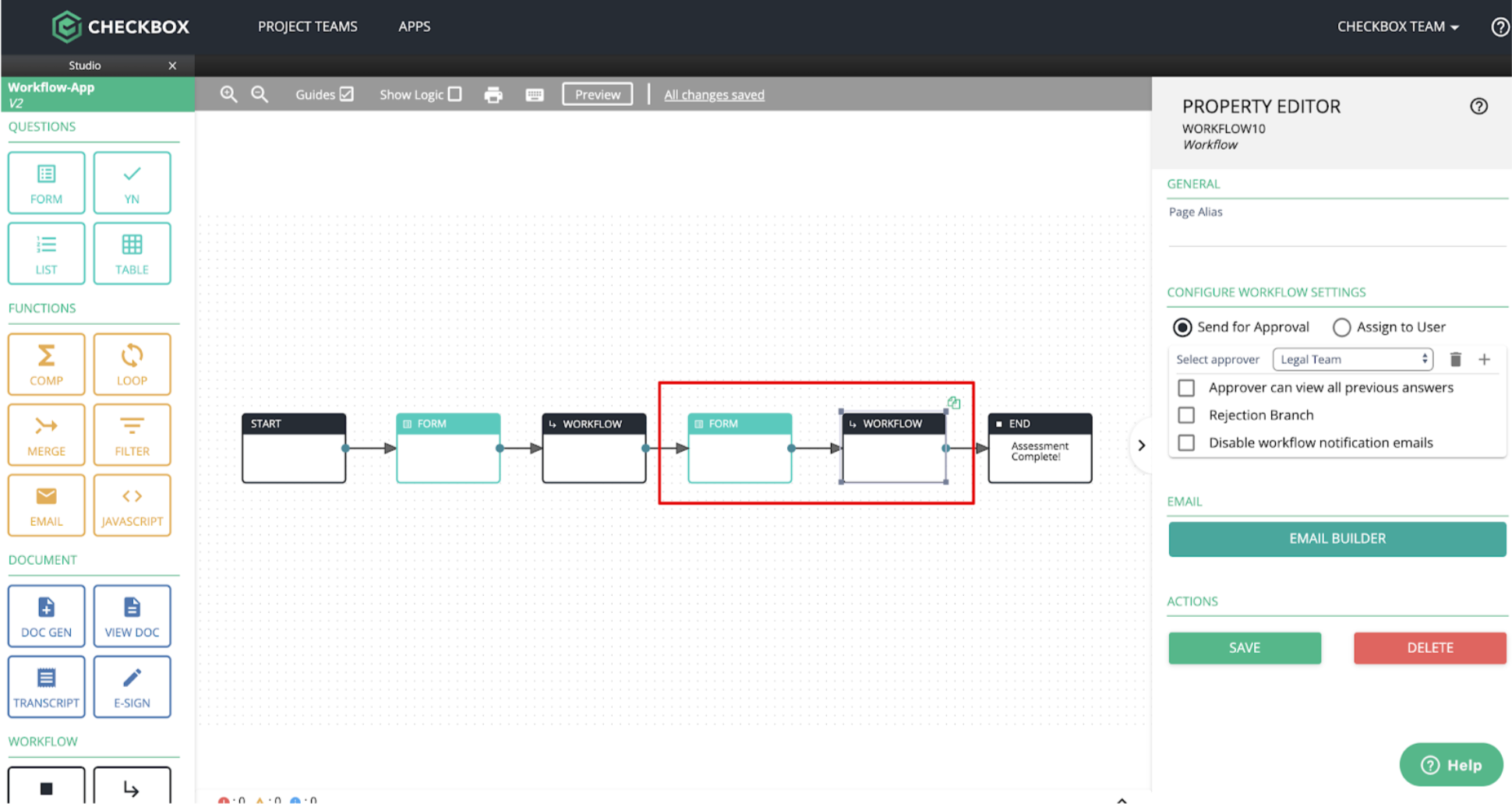The height and width of the screenshot is (807, 1512).
Task: Open the Help chat widget
Action: point(1451,765)
